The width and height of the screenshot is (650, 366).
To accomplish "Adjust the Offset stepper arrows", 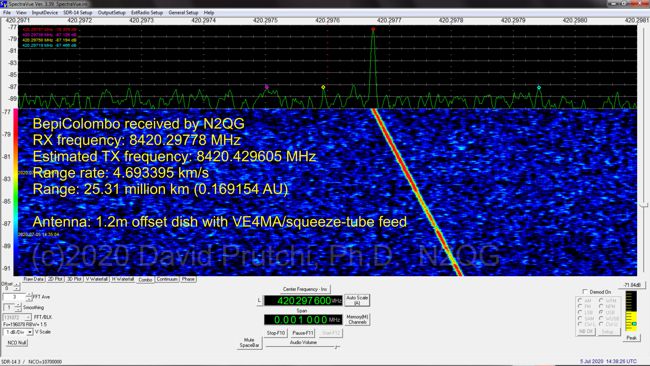I will pyautogui.click(x=17, y=287).
